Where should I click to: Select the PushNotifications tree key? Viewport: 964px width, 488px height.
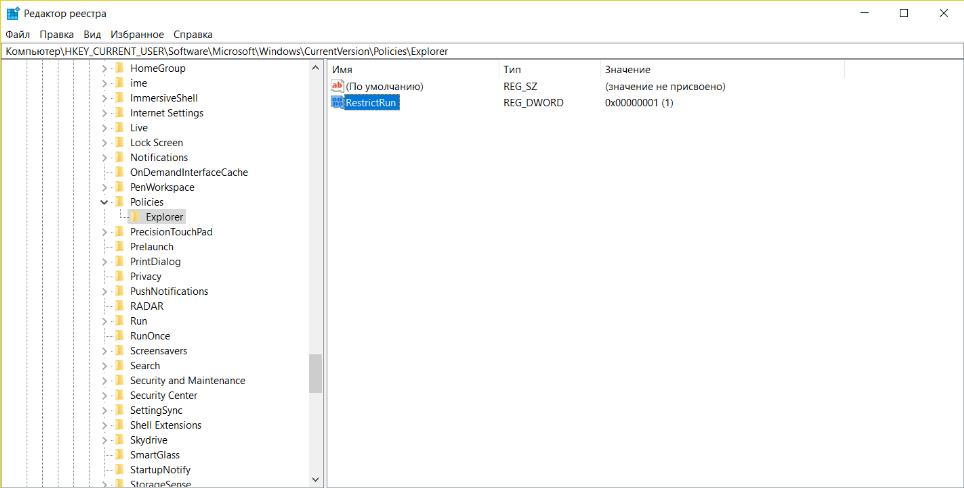click(169, 291)
